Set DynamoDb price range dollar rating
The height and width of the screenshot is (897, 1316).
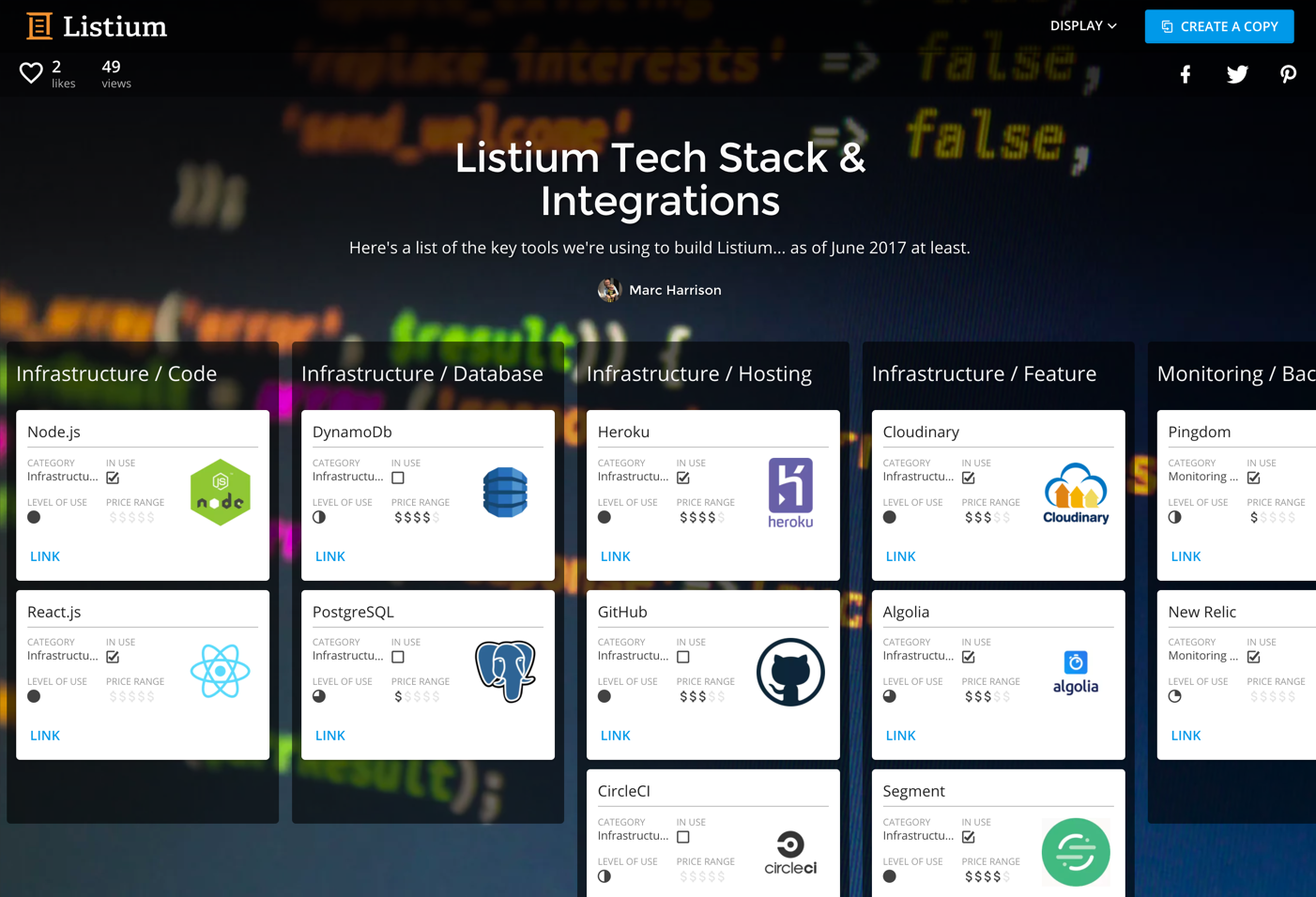(417, 518)
